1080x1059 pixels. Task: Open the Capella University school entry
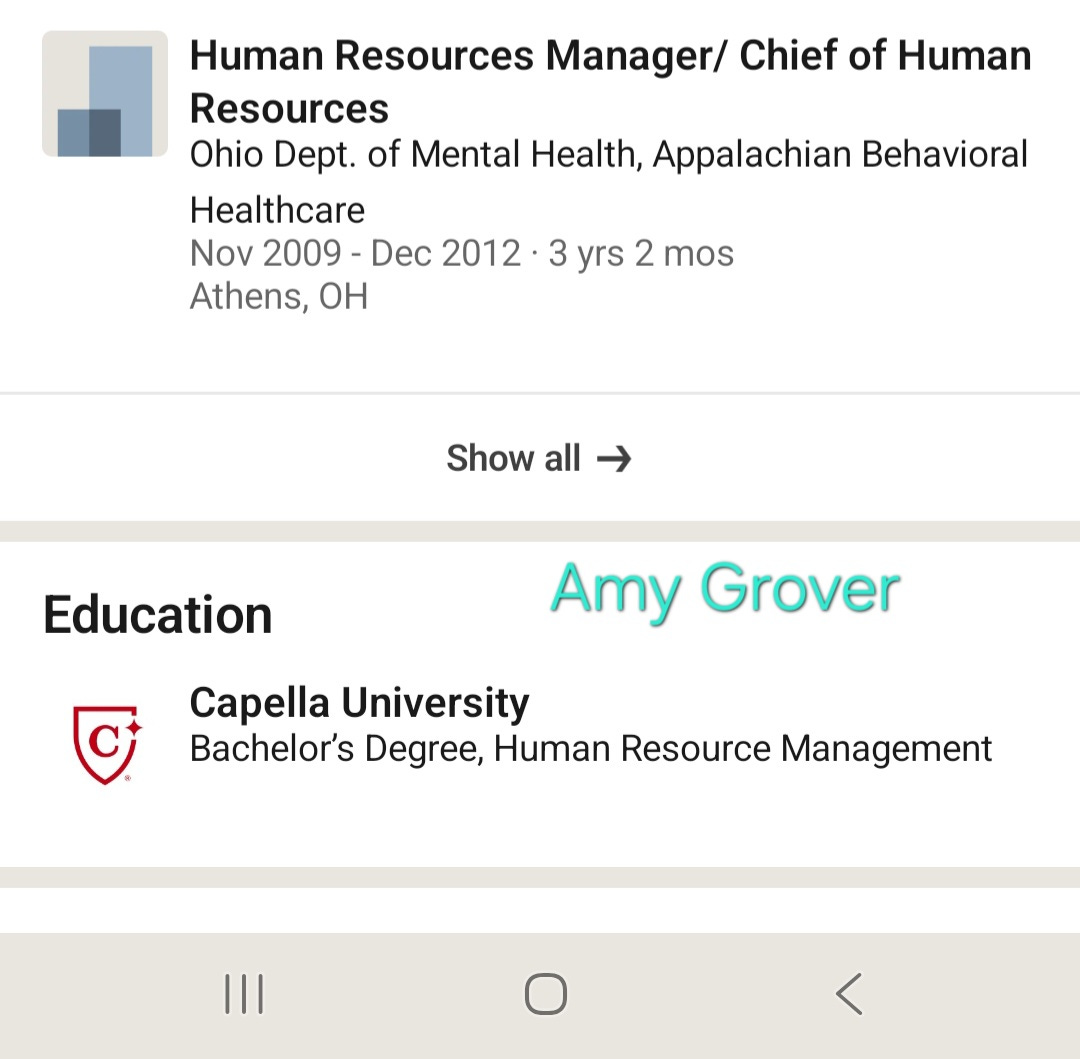click(x=360, y=702)
